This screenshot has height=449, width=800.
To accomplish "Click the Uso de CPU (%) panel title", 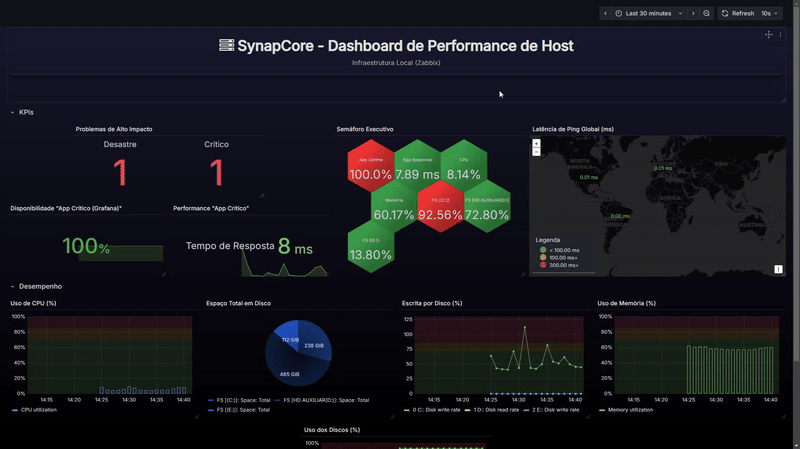I will (x=33, y=303).
